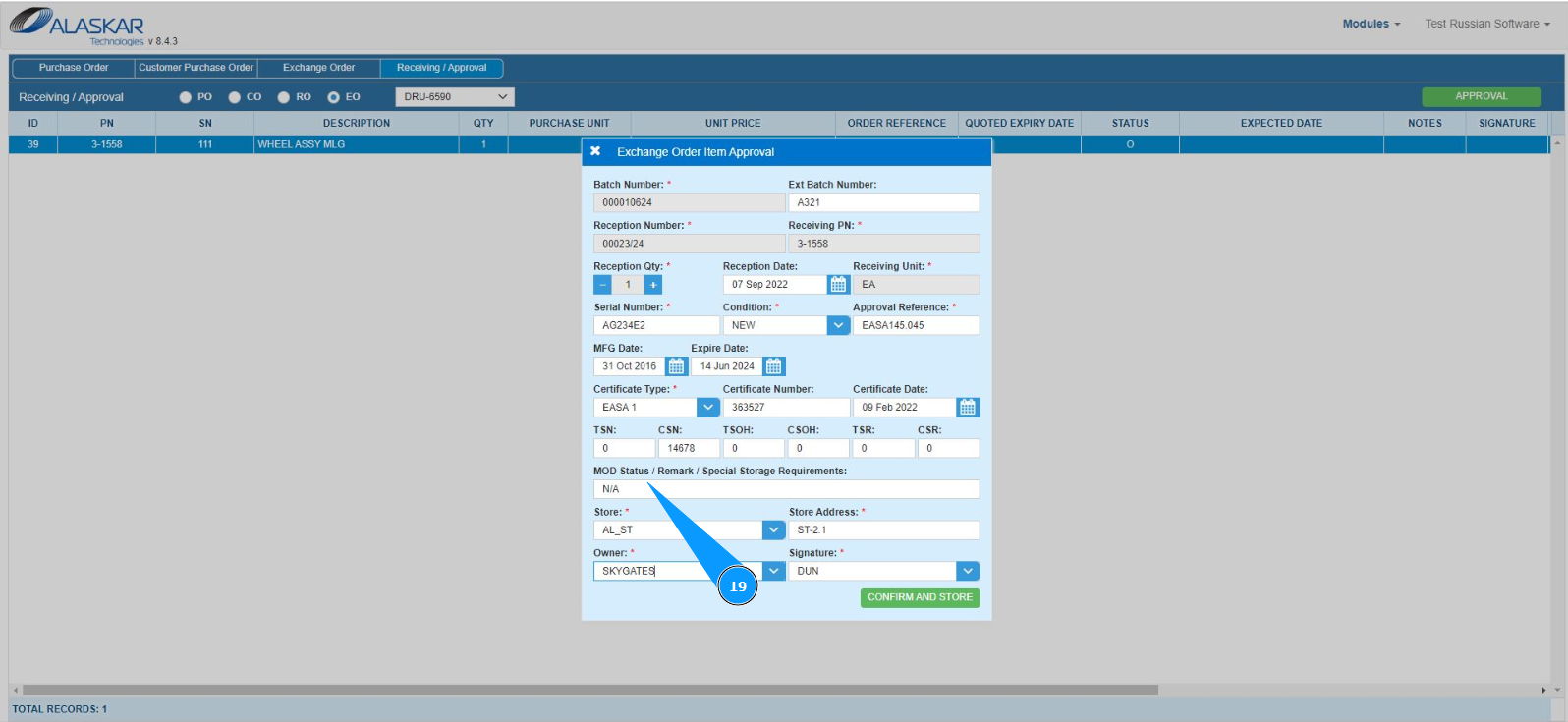The width and height of the screenshot is (1568, 722).
Task: Open the DRU-6590 order dropdown
Action: click(455, 97)
